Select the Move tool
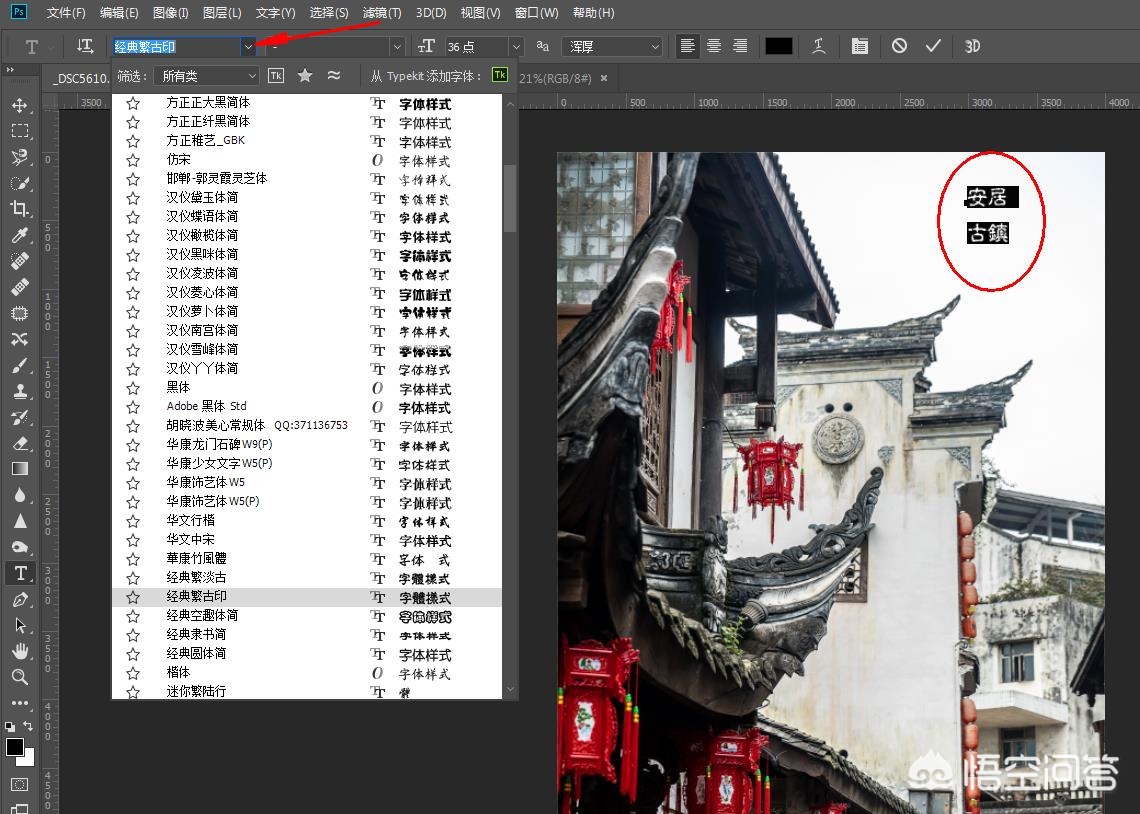 [19, 105]
